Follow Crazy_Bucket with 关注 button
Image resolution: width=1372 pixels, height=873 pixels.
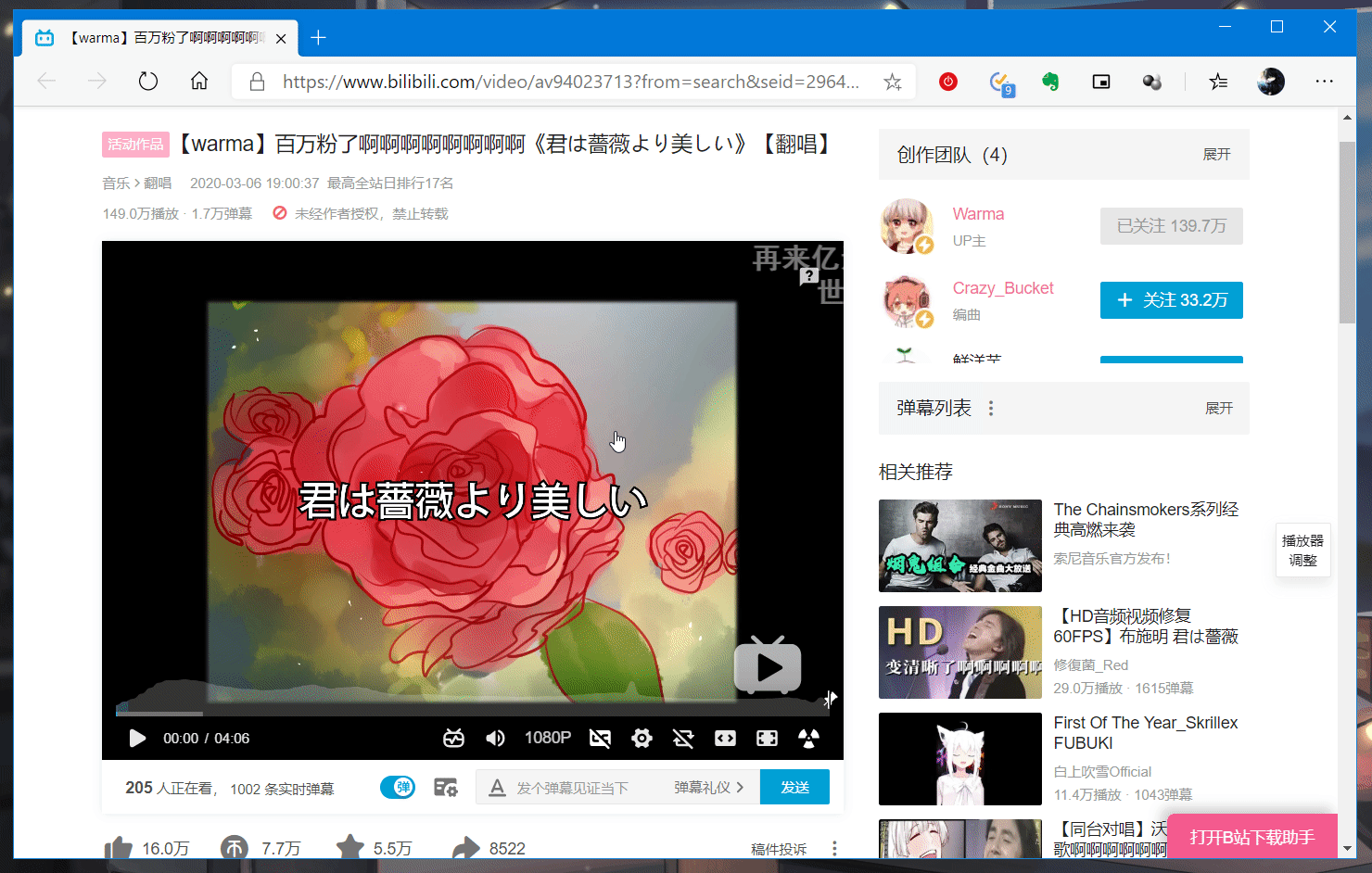[x=1171, y=300]
